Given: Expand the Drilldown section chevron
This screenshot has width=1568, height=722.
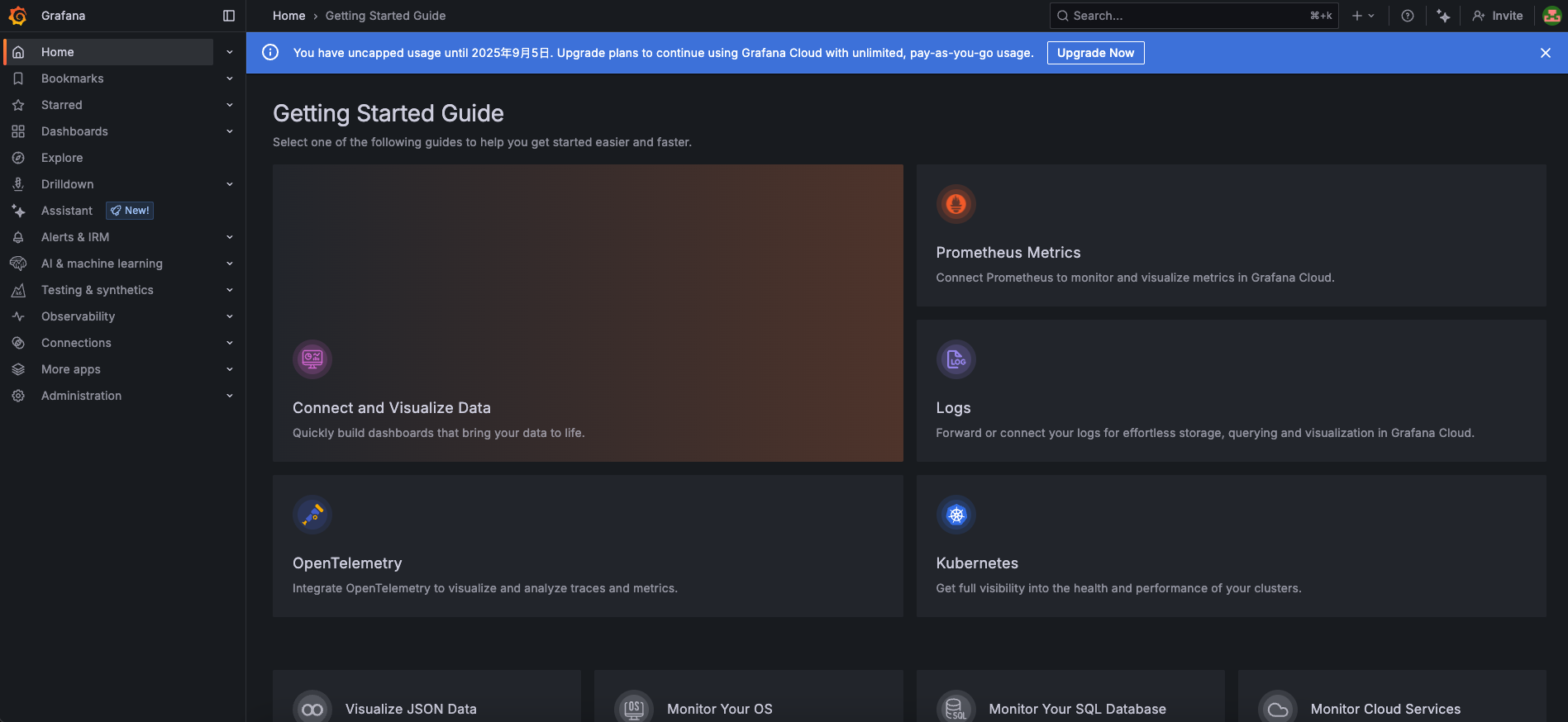Looking at the screenshot, I should point(230,184).
